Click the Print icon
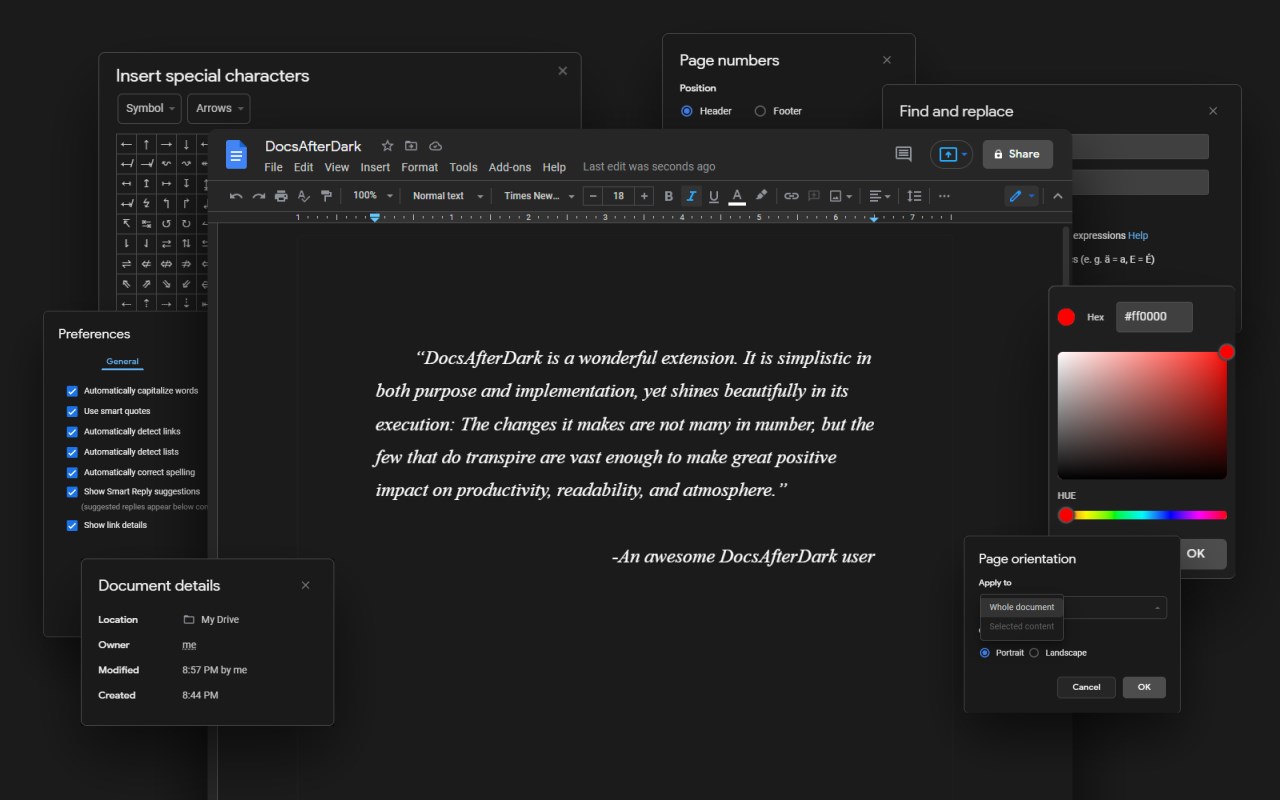This screenshot has height=800, width=1280. coord(281,196)
